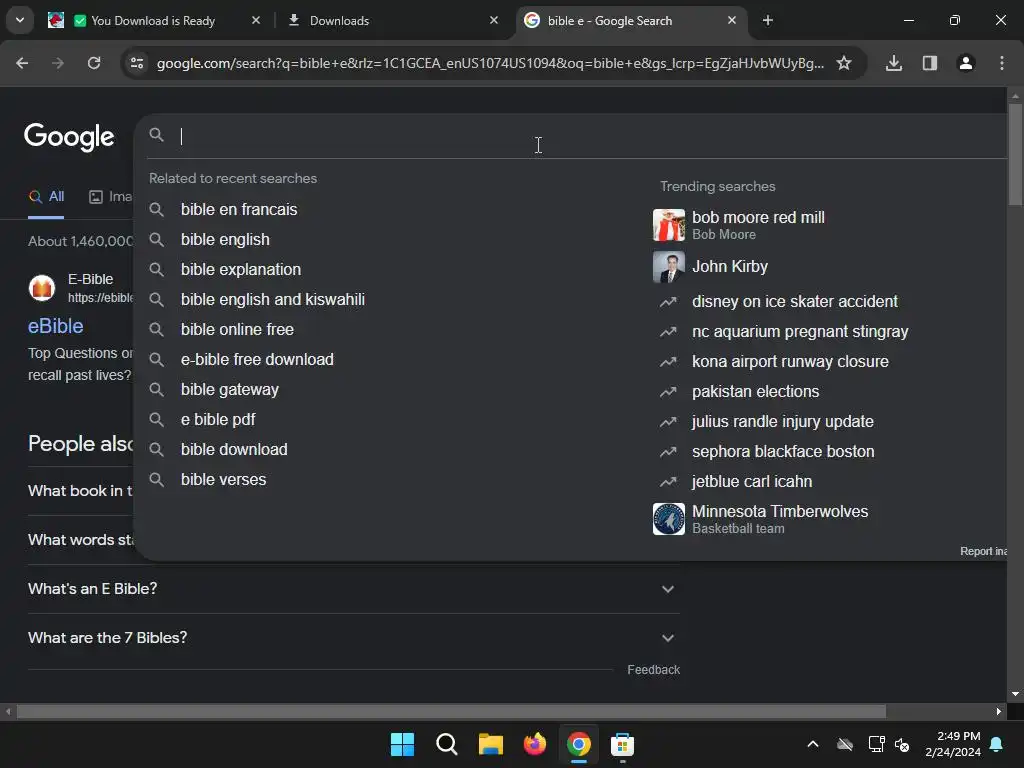This screenshot has width=1024, height=768.
Task: Switch to 'You Download is Ready' tab
Action: tap(153, 21)
